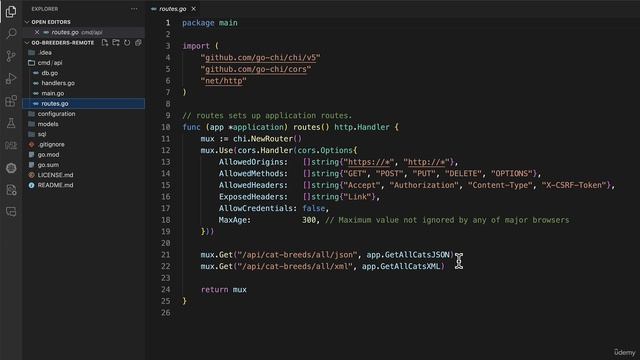Screen dimensions: 640x360
Task: Click line number 10 in gutter
Action: [166, 127]
